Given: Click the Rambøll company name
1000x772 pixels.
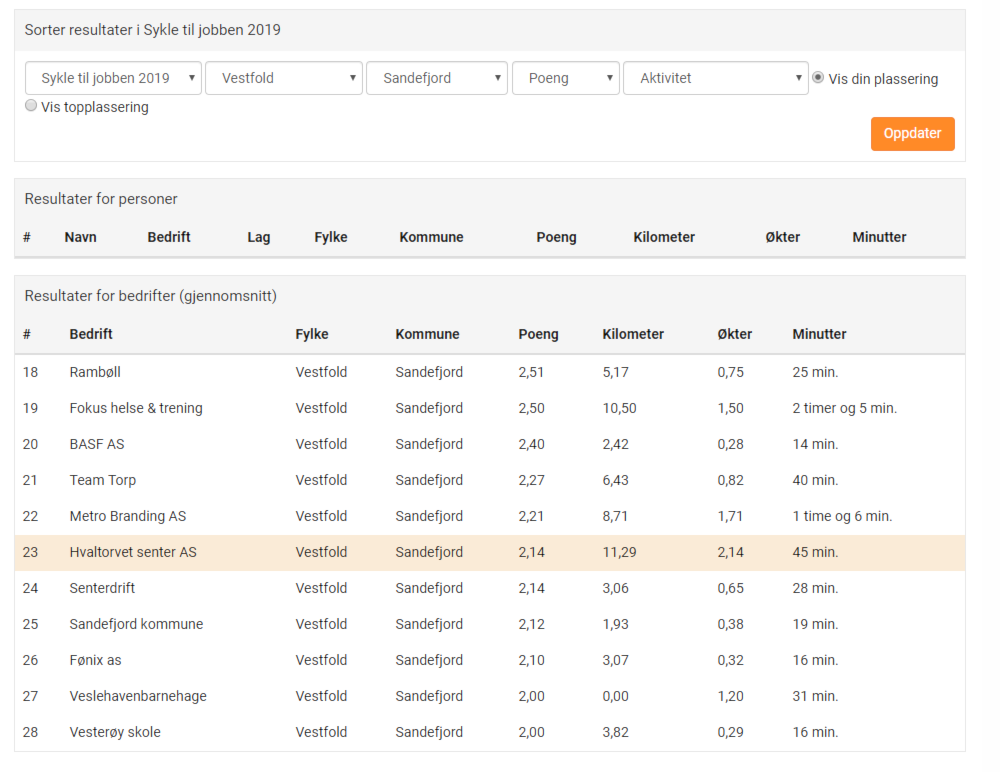Looking at the screenshot, I should (x=95, y=372).
